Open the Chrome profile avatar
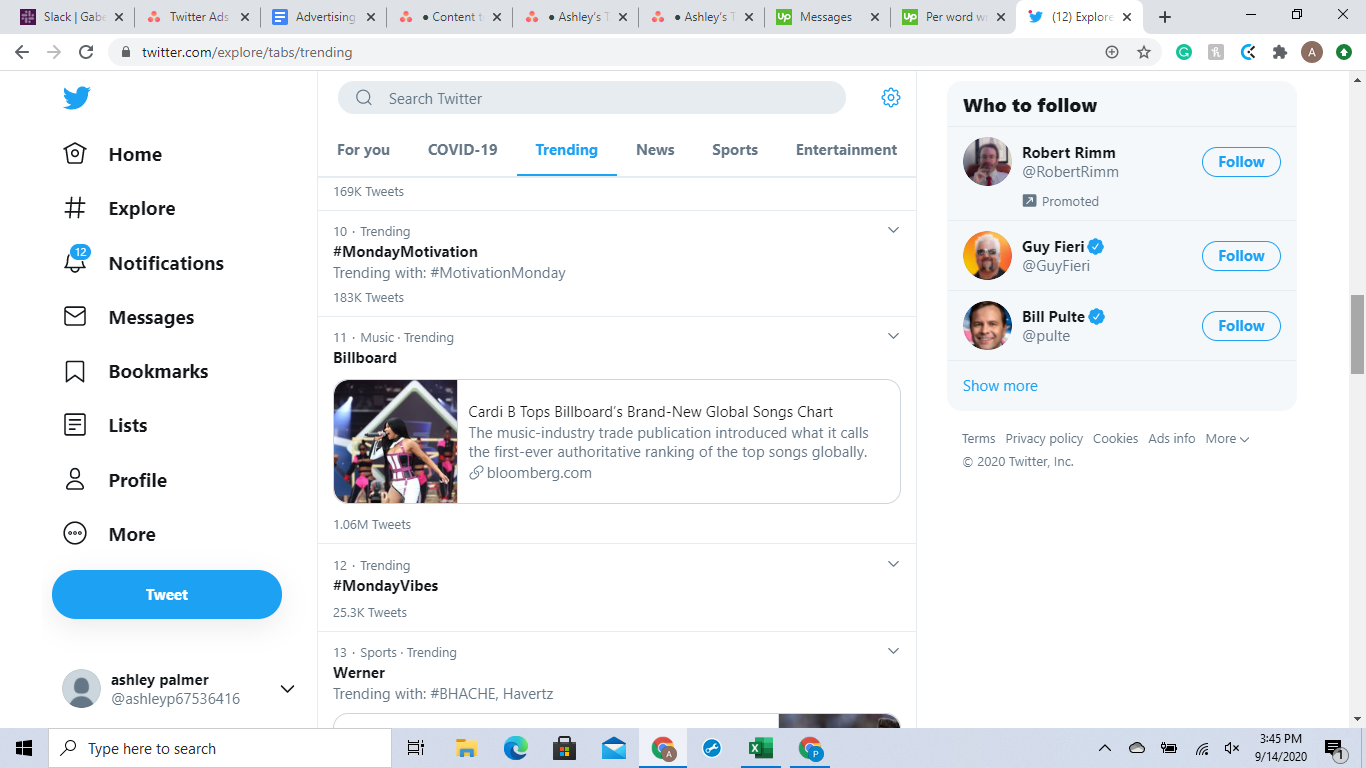 point(1312,52)
